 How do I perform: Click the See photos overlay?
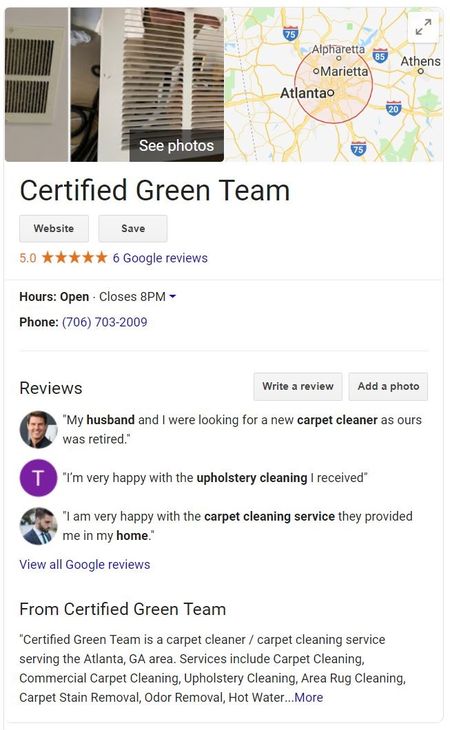click(176, 146)
